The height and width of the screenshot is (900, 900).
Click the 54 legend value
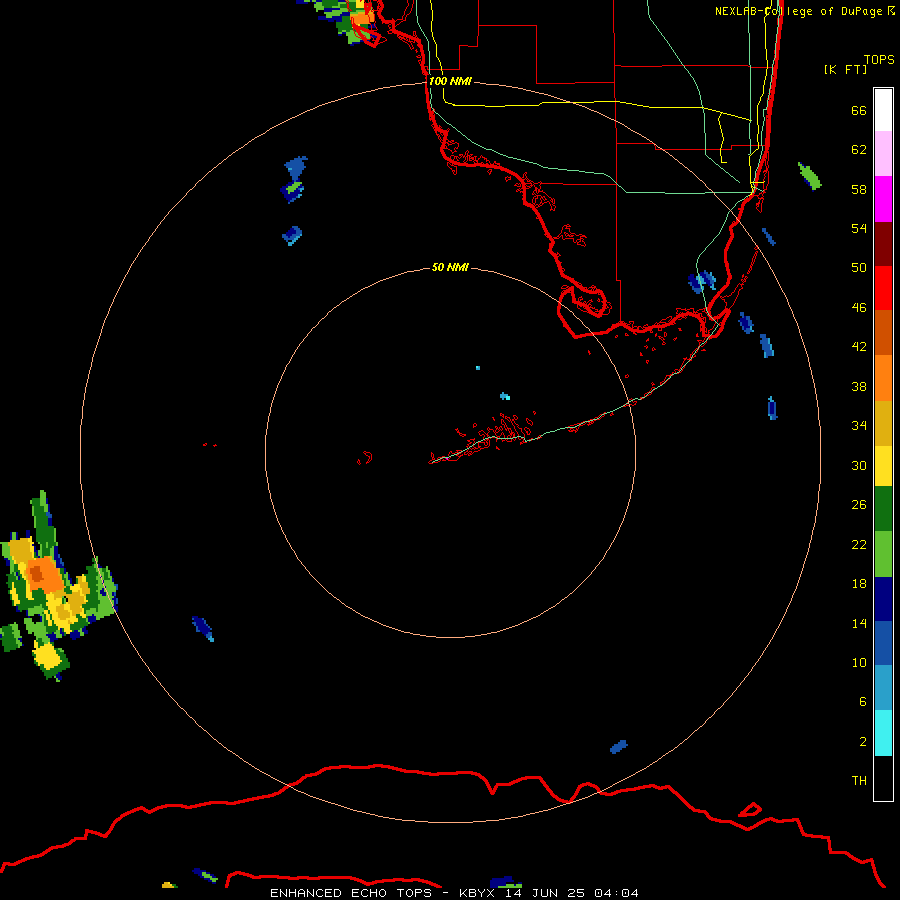pyautogui.click(x=859, y=228)
